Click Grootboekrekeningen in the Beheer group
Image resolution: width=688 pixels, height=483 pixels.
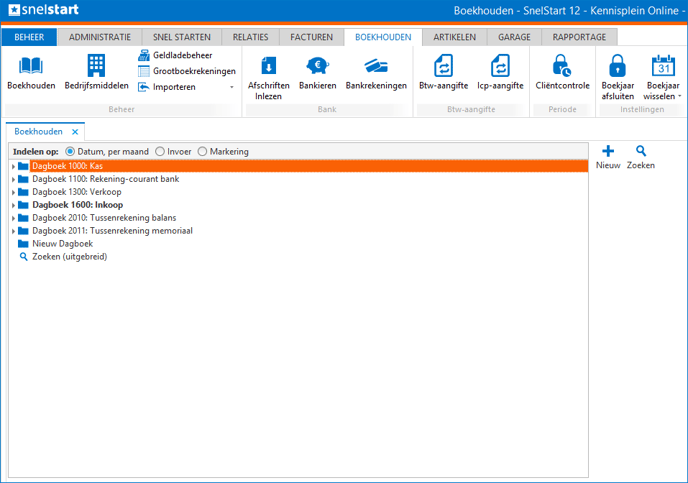point(188,71)
